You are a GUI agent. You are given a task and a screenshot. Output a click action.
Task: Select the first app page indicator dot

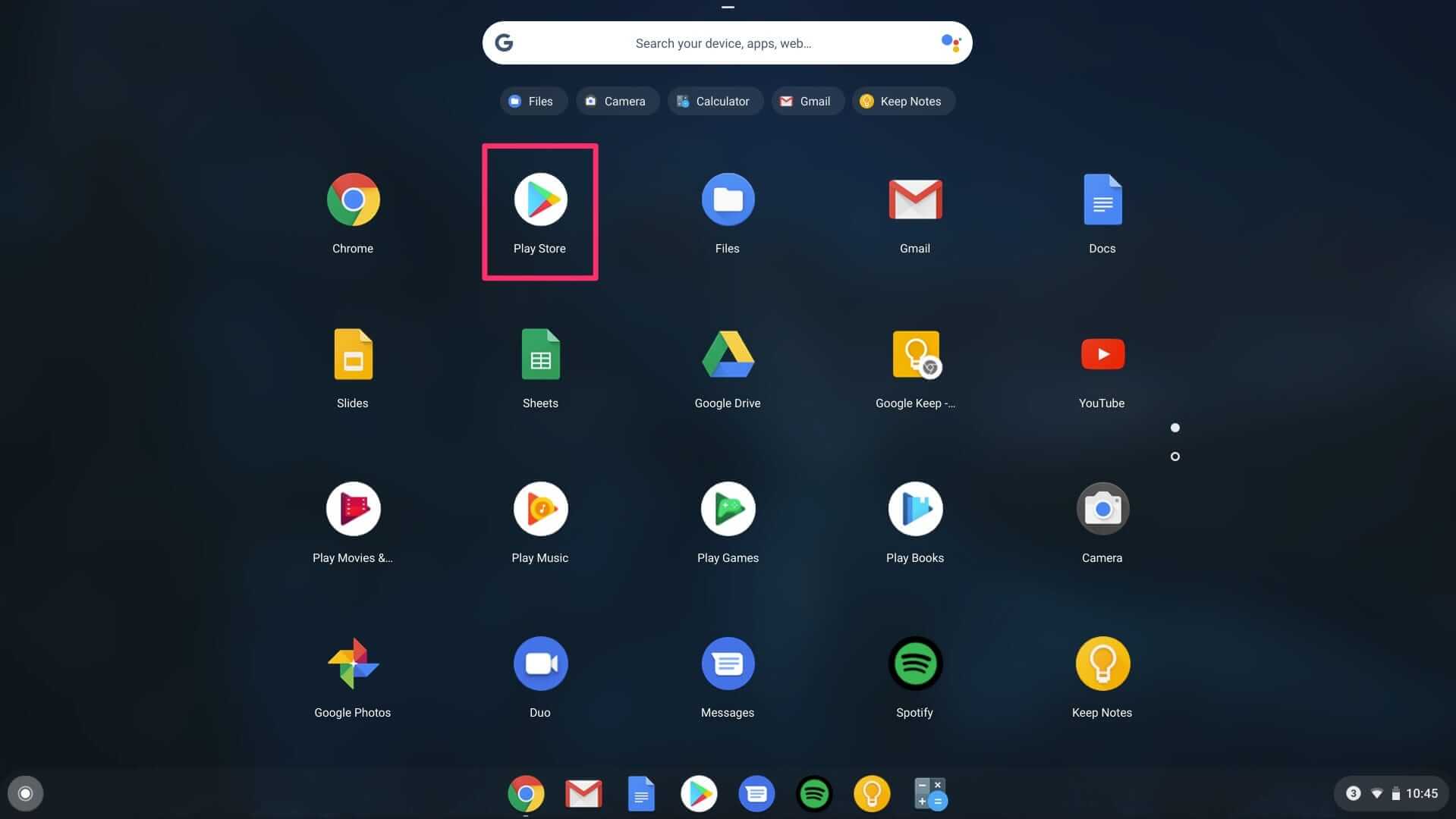[1175, 428]
